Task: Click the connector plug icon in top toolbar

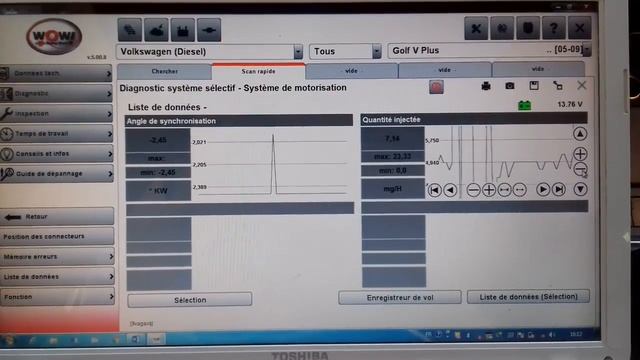Action: pos(209,30)
